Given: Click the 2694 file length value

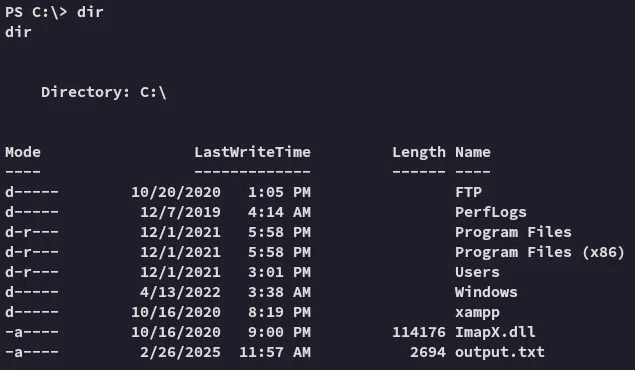Looking at the screenshot, I should [428, 352].
